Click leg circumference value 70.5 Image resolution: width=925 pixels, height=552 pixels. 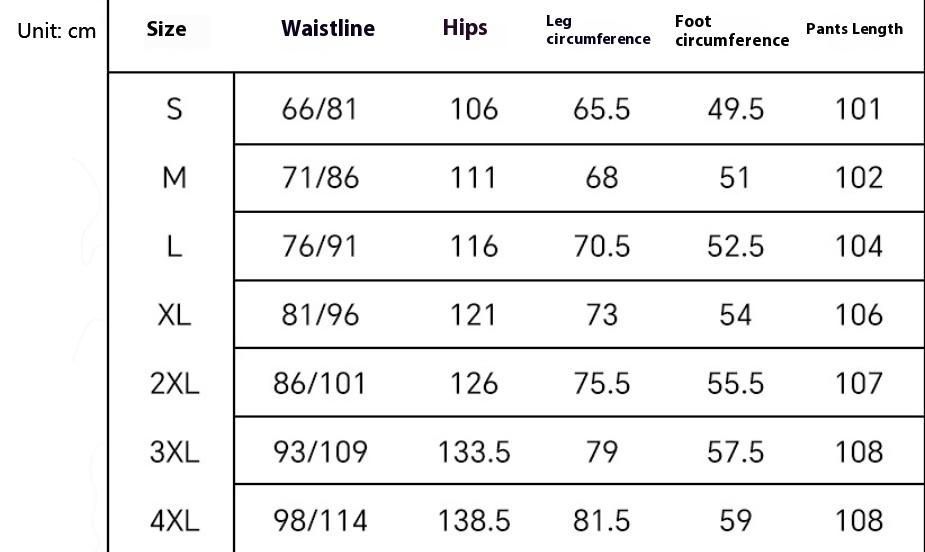(602, 246)
